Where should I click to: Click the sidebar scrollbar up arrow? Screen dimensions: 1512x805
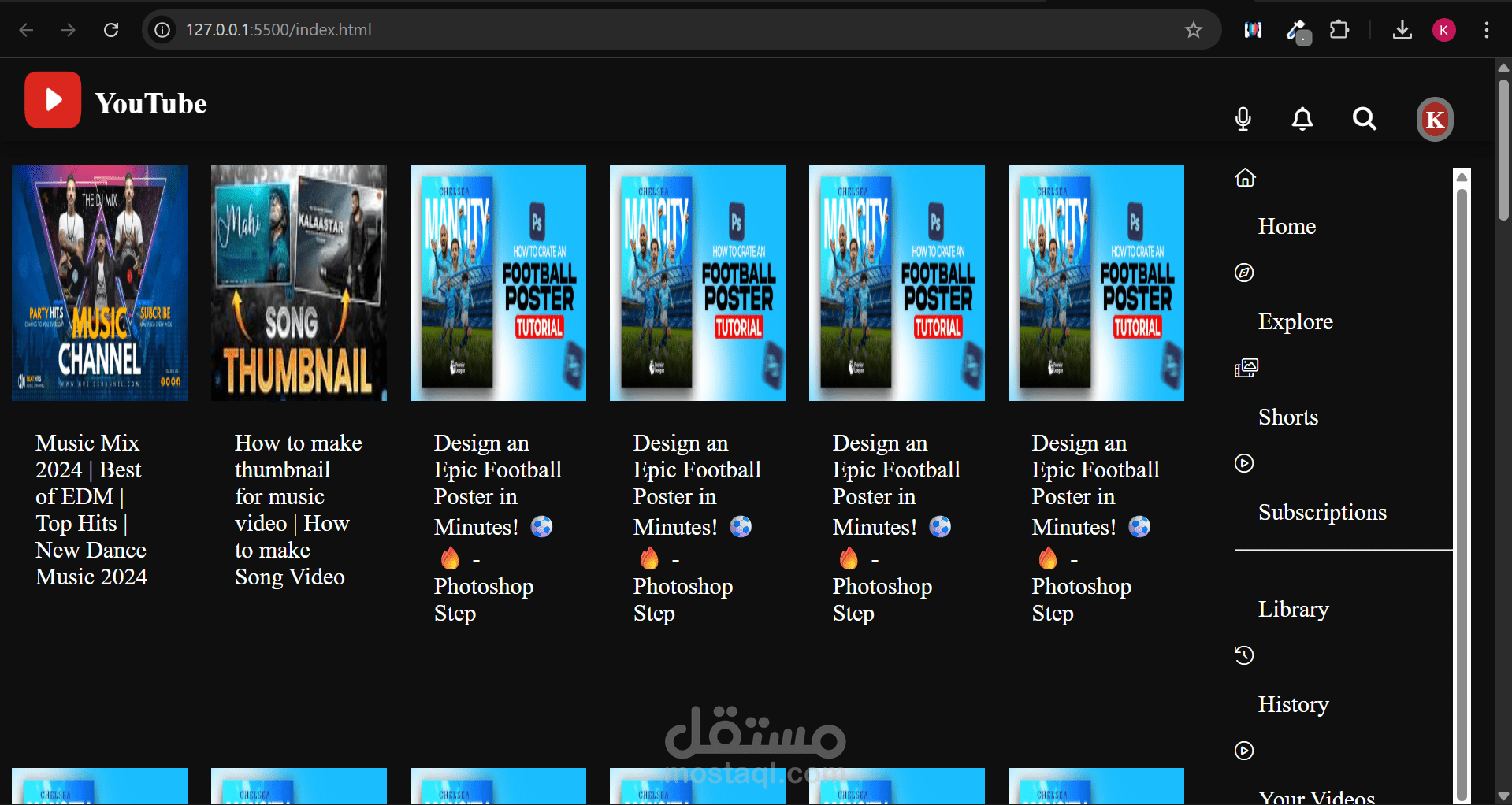tap(1462, 176)
